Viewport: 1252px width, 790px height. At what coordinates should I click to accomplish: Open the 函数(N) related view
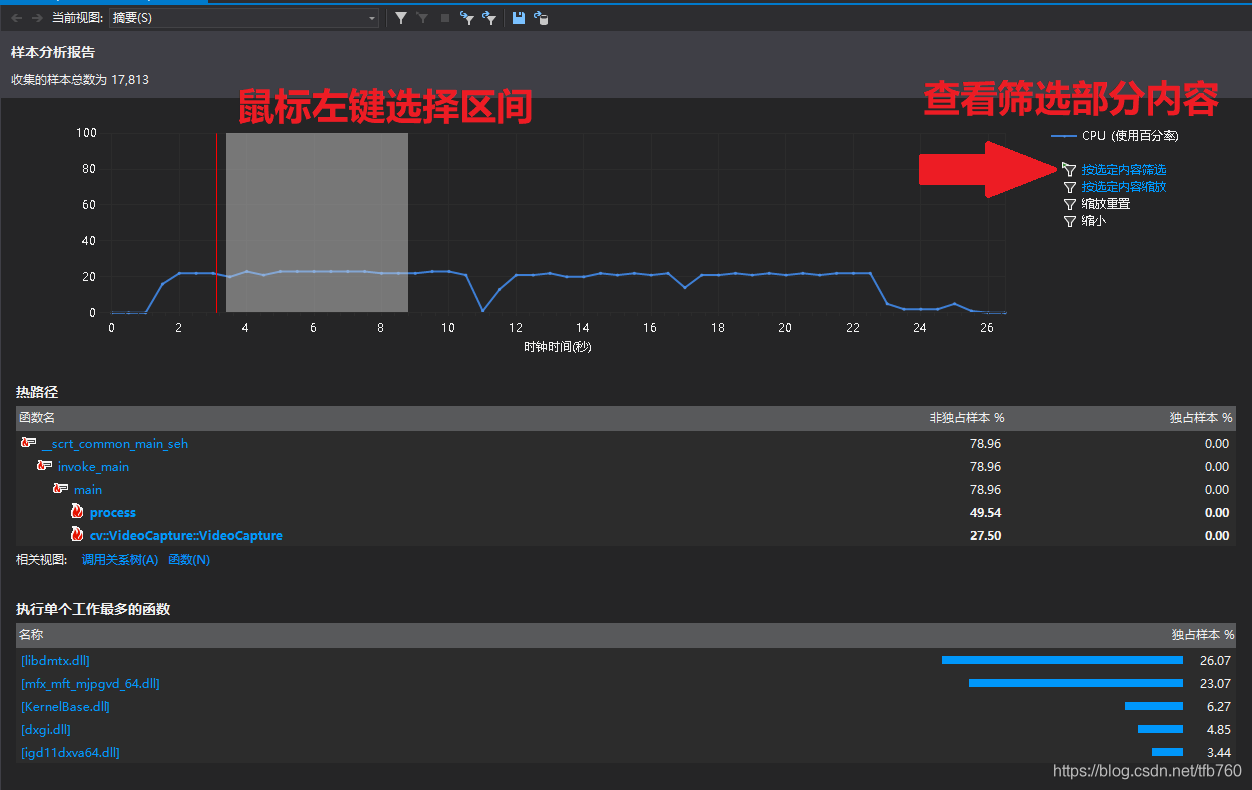click(x=189, y=560)
